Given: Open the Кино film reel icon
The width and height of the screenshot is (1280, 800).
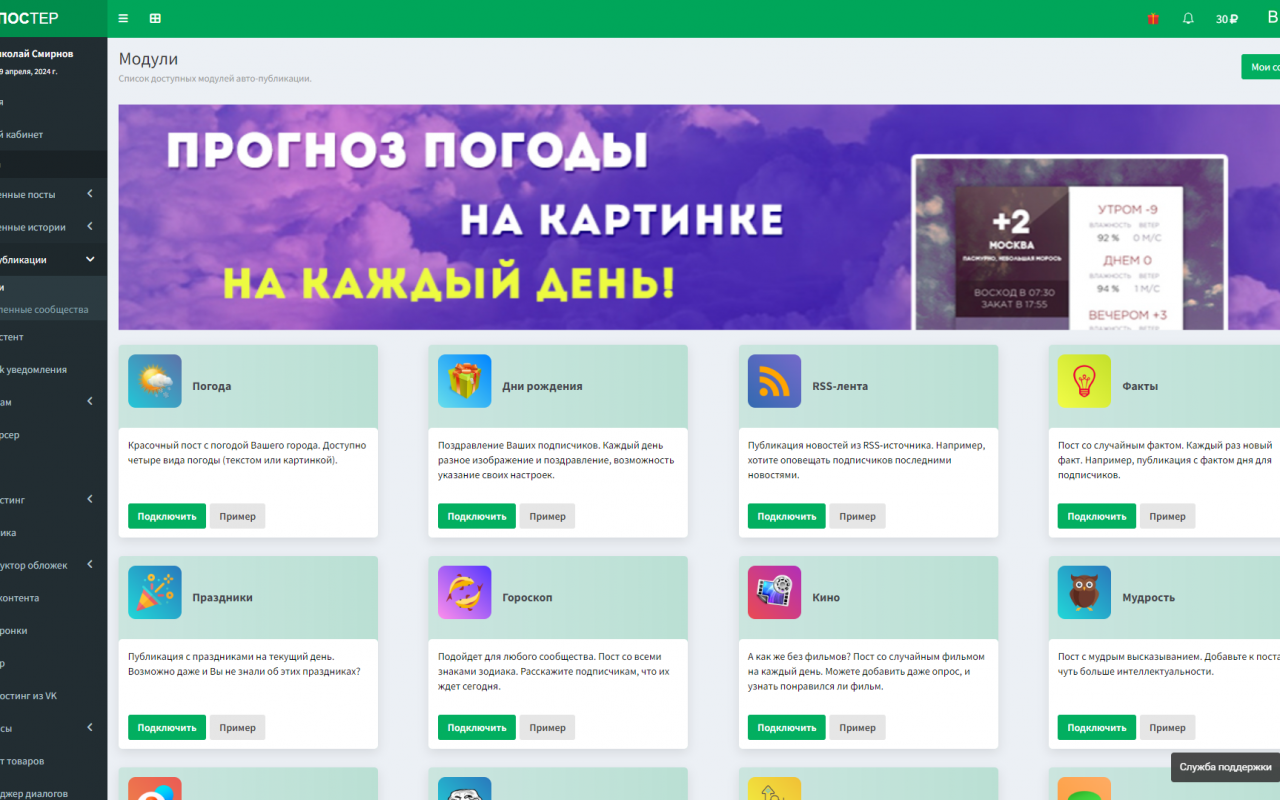Looking at the screenshot, I should point(775,592).
